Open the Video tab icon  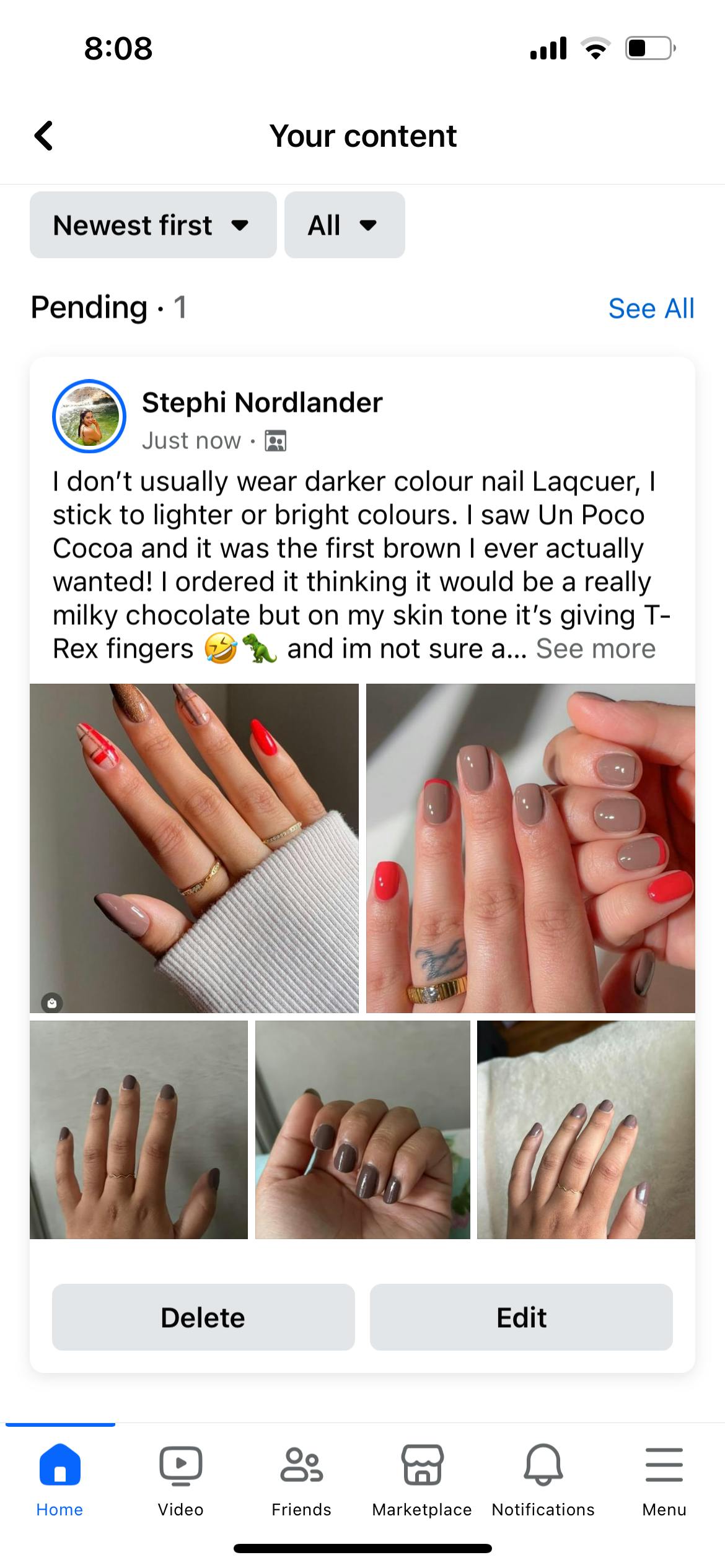tap(180, 1465)
